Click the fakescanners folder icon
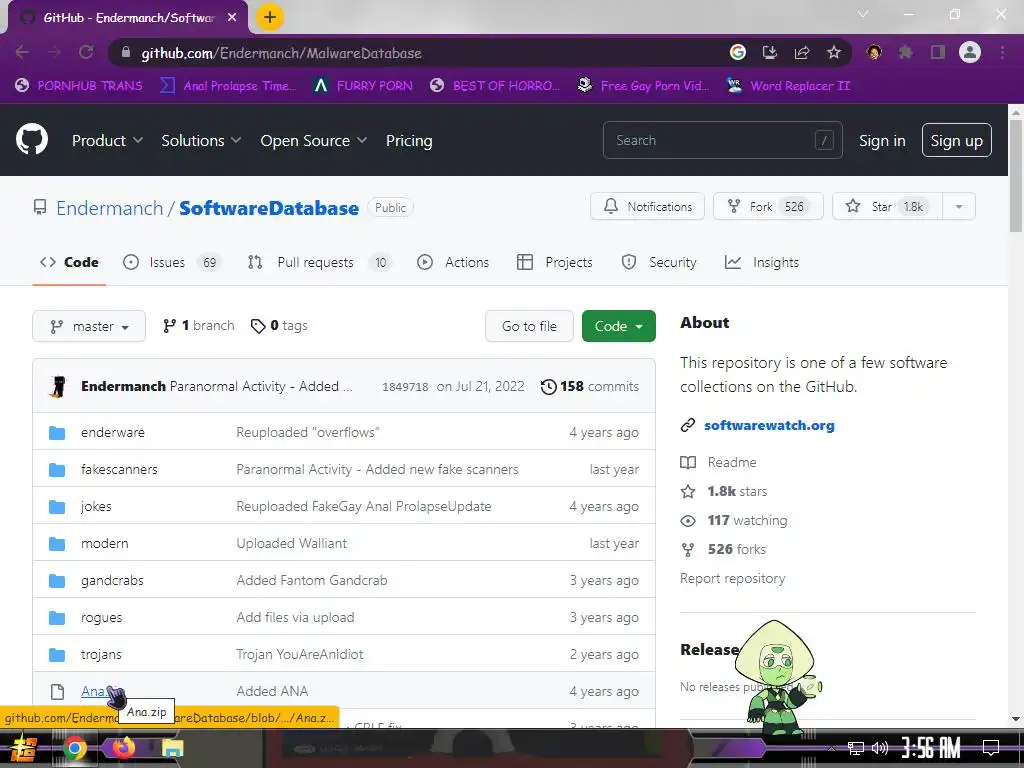1024x768 pixels. tap(57, 470)
